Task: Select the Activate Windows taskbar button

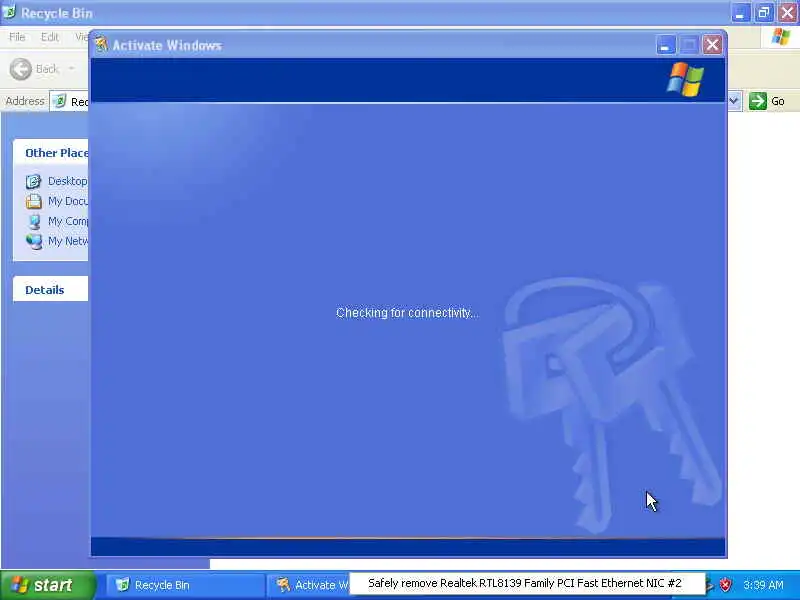Action: (x=308, y=585)
